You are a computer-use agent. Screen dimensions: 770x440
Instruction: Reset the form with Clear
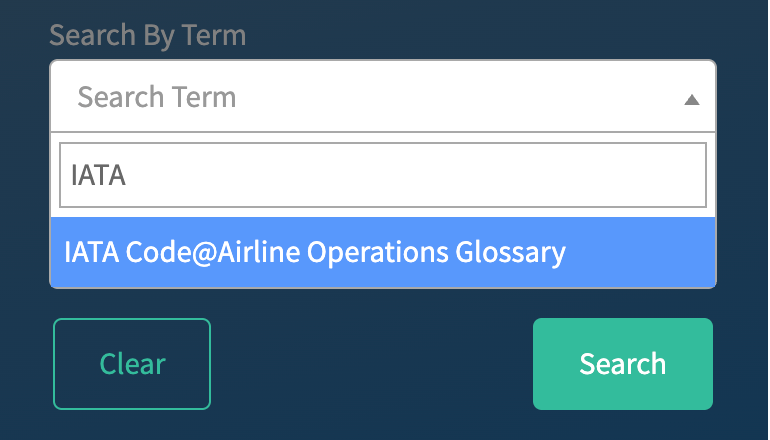(132, 363)
